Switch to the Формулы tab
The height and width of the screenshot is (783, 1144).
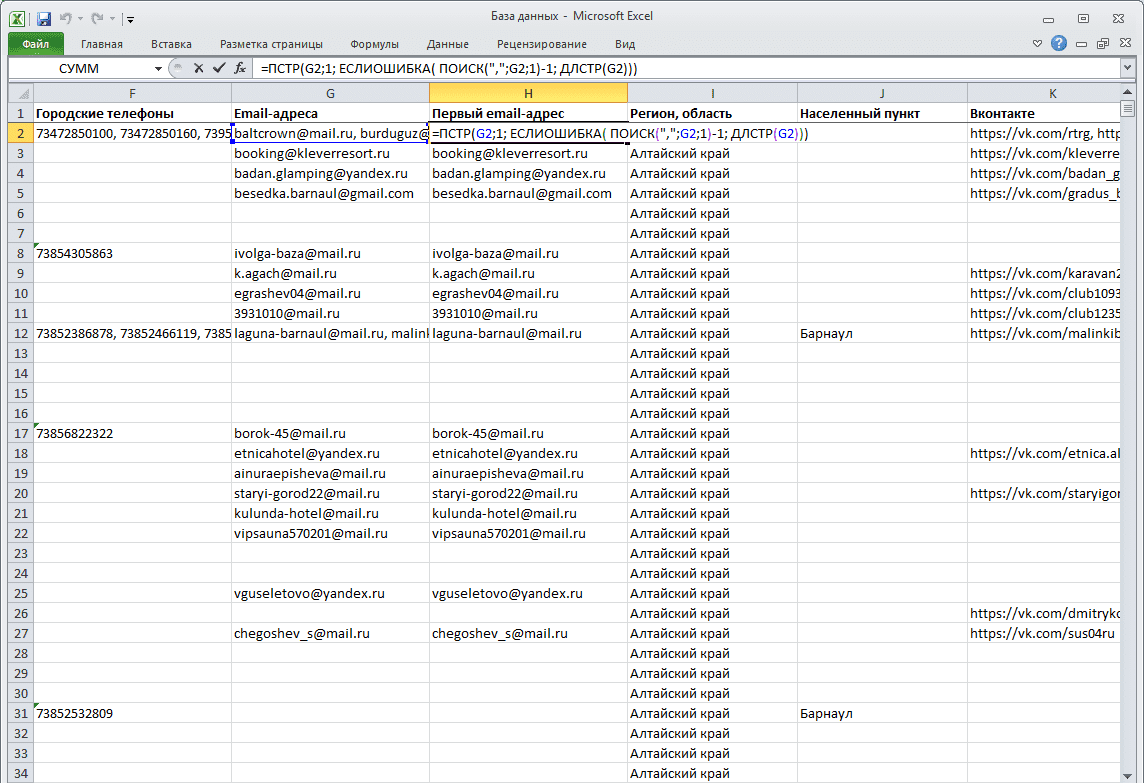click(x=374, y=44)
